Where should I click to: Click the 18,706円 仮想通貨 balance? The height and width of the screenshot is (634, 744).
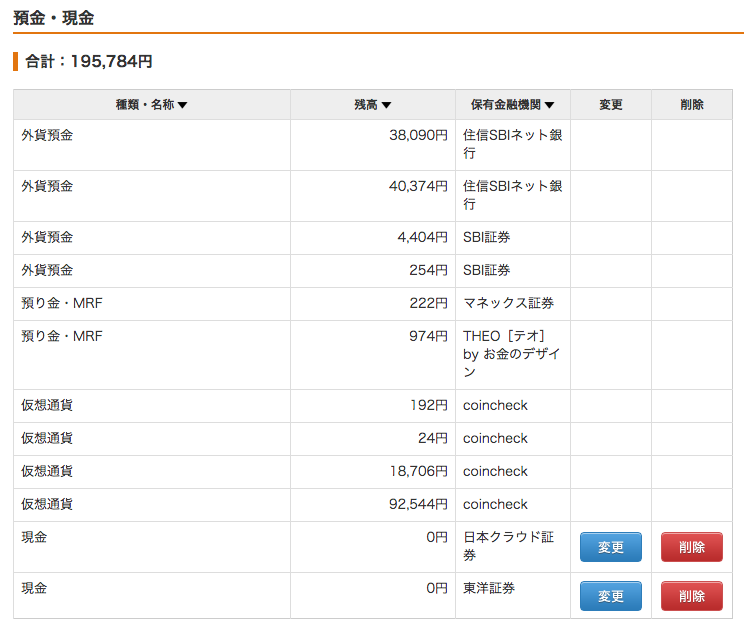418,471
